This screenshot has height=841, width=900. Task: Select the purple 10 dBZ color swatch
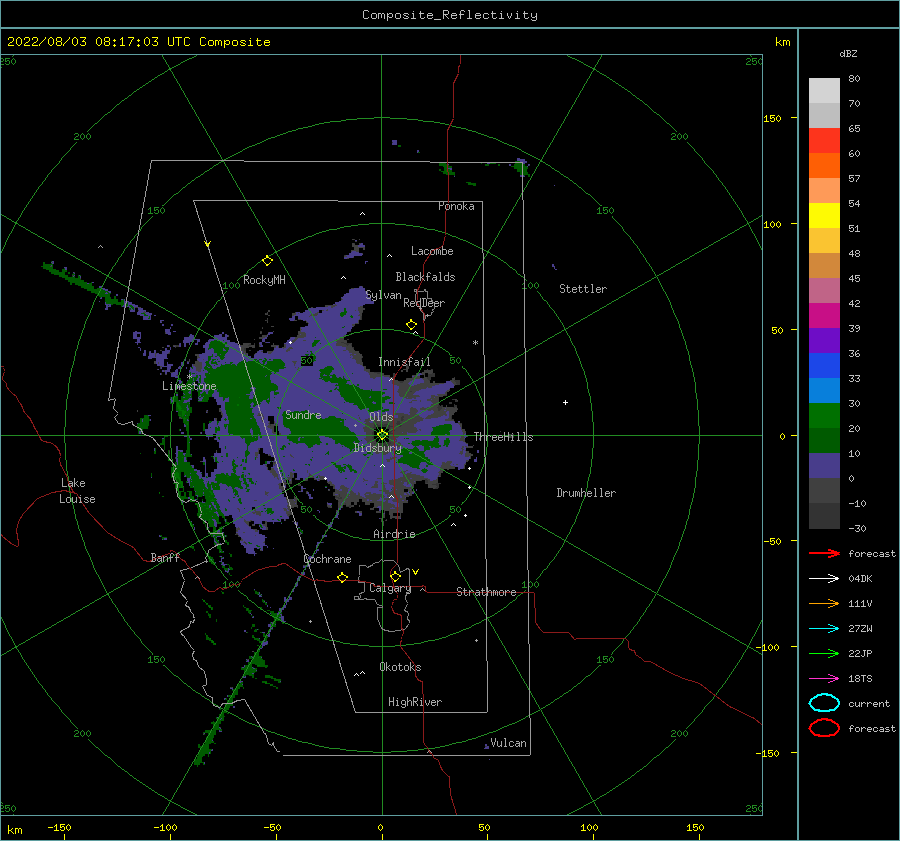[x=824, y=466]
